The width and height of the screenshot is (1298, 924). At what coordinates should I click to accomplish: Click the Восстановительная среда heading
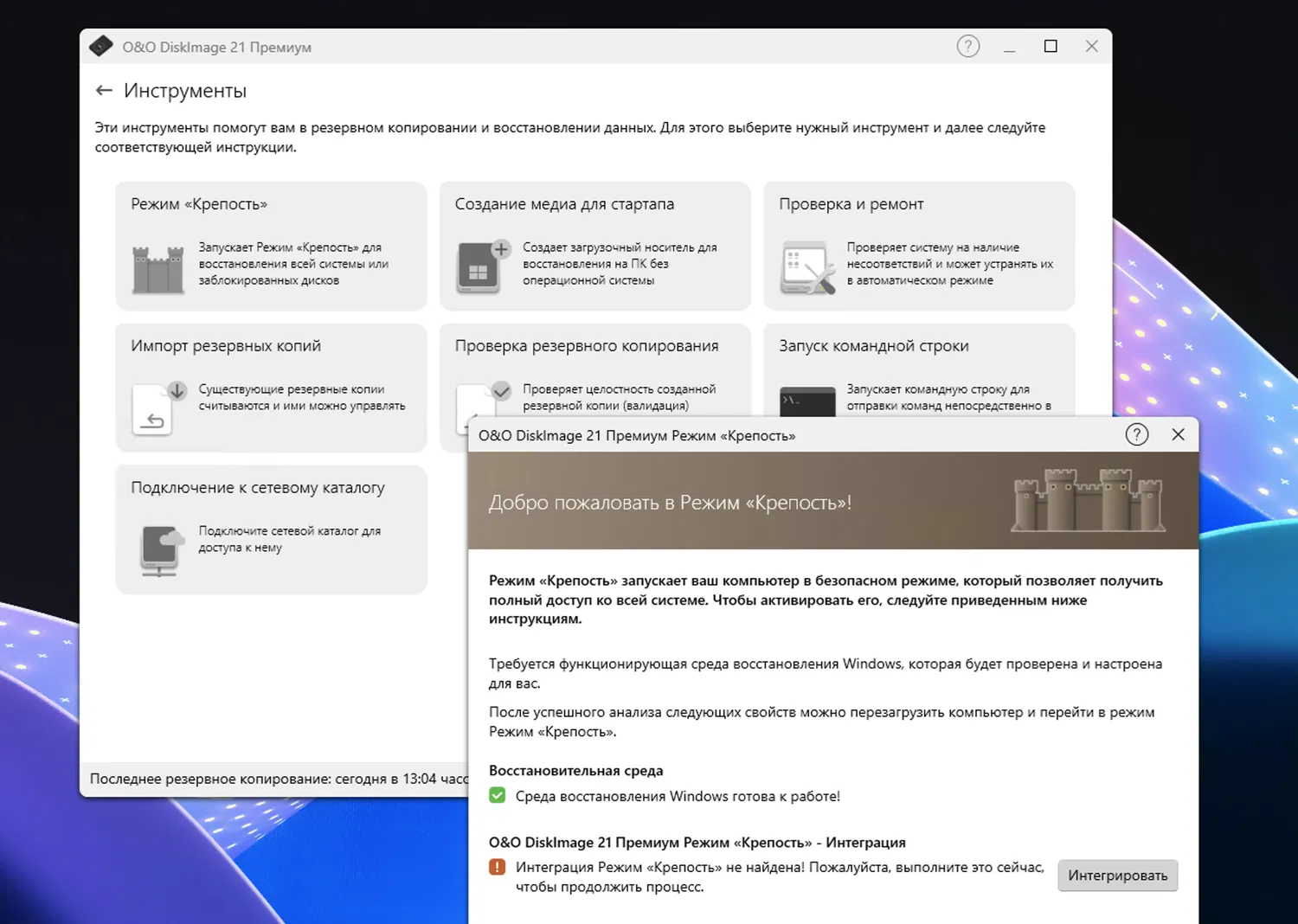pyautogui.click(x=576, y=771)
